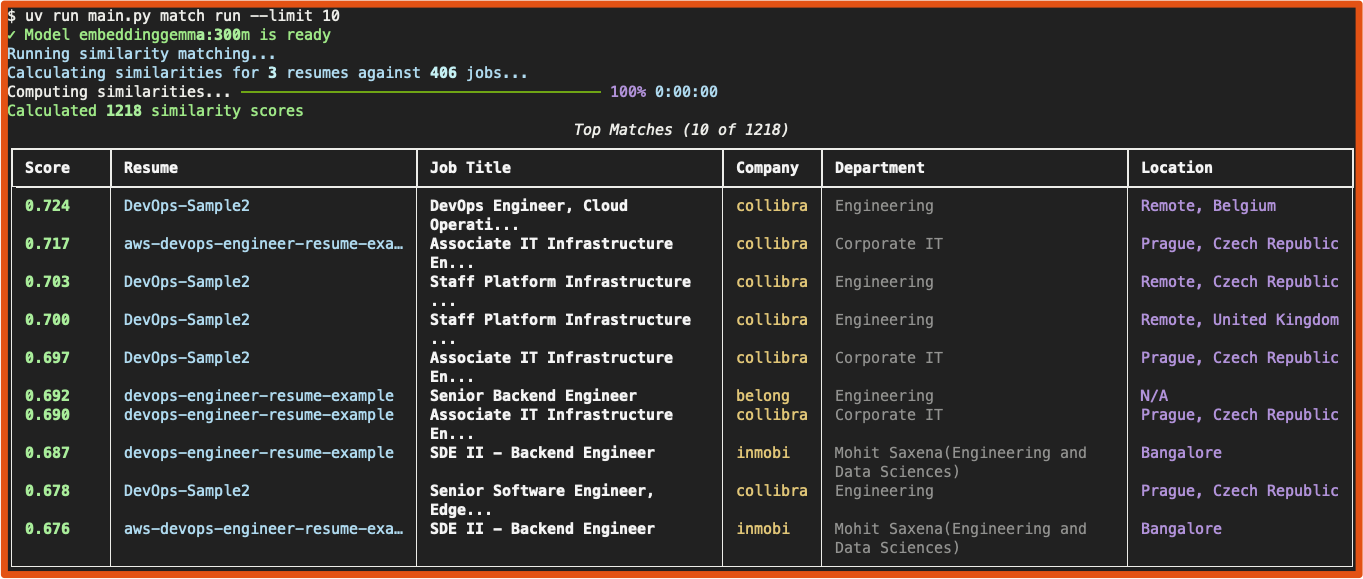Click the '100%' progress value
The image size is (1363, 579).
628,92
